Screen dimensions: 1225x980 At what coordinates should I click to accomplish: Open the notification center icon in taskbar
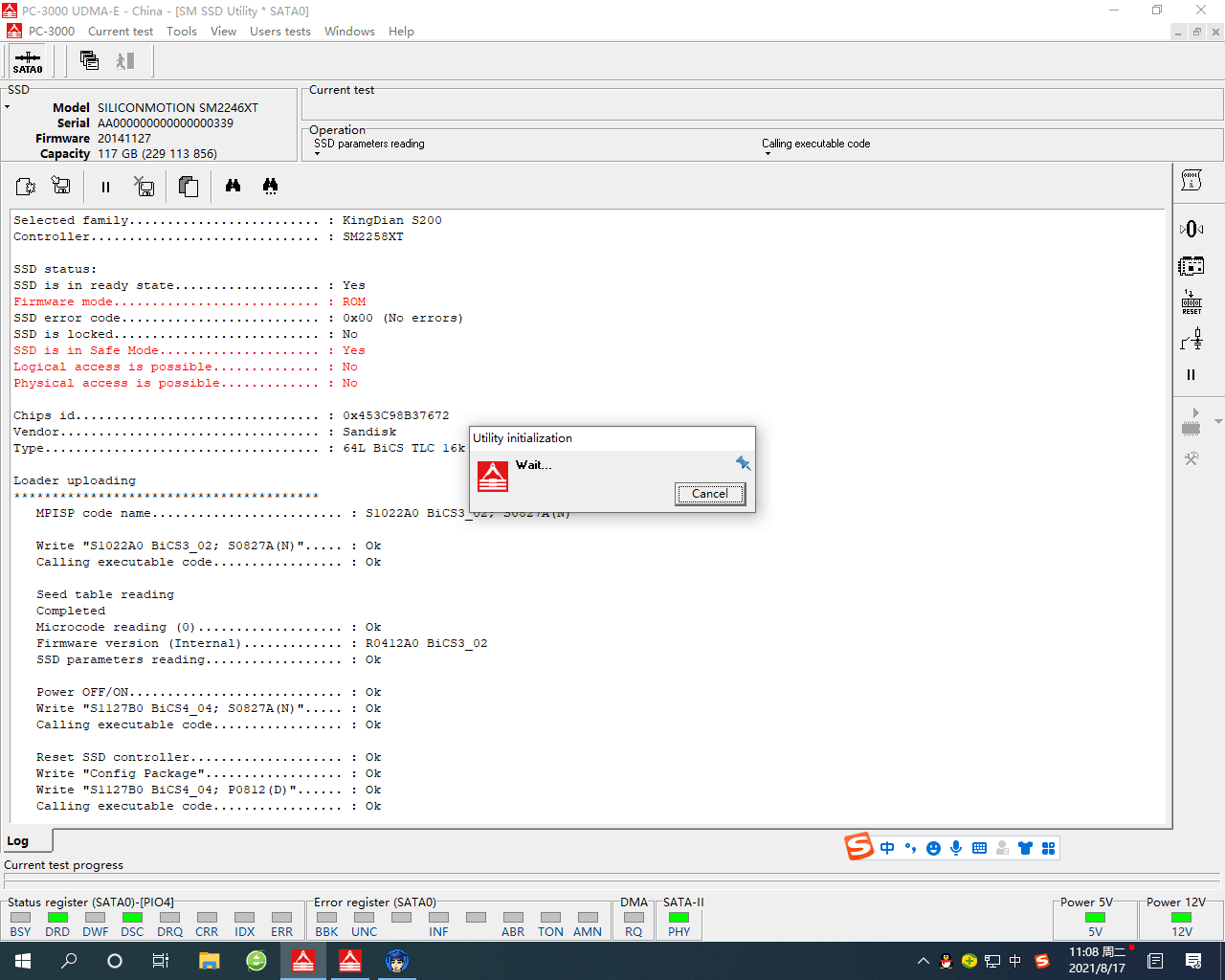tap(1193, 961)
